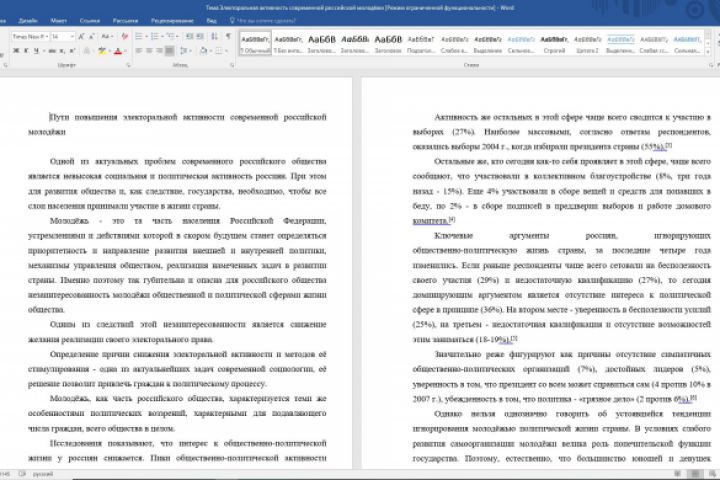Screen dimensions: 720x480
Task: Apply bulleted list
Action: (x=138, y=36)
